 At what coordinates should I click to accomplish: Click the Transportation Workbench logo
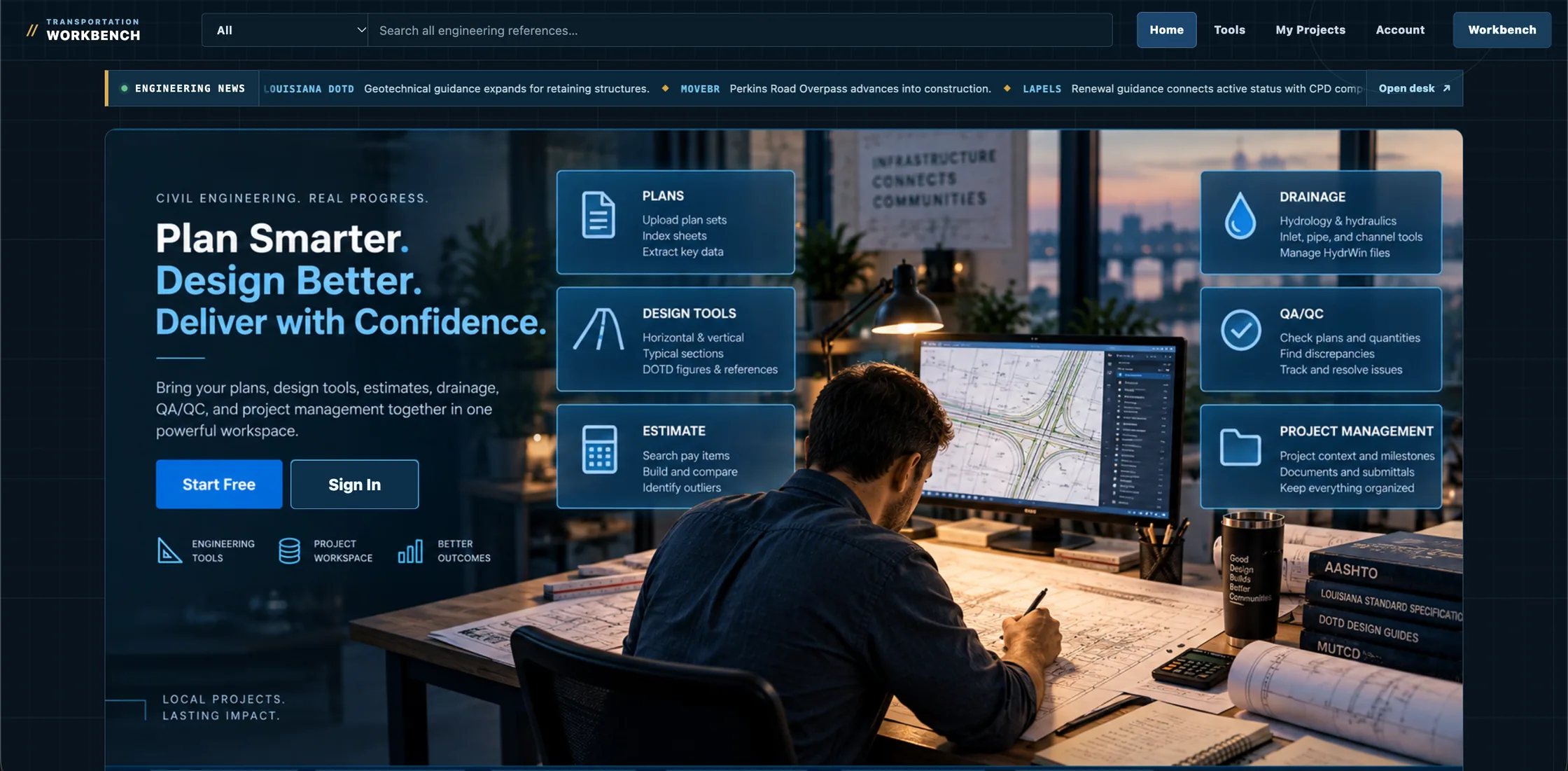click(x=83, y=30)
